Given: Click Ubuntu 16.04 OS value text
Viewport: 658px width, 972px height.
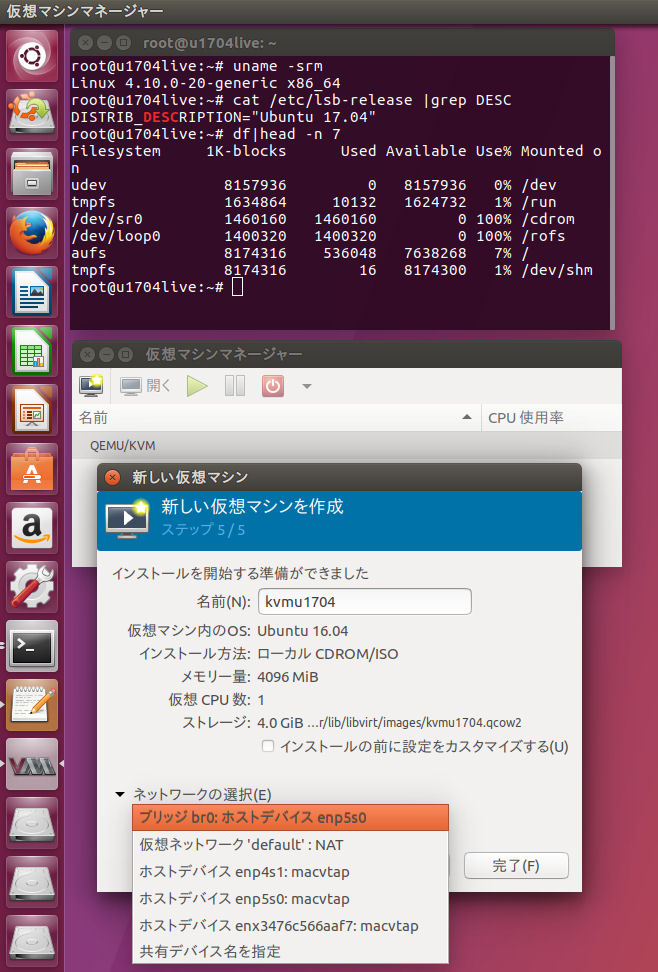Looking at the screenshot, I should coord(303,631).
